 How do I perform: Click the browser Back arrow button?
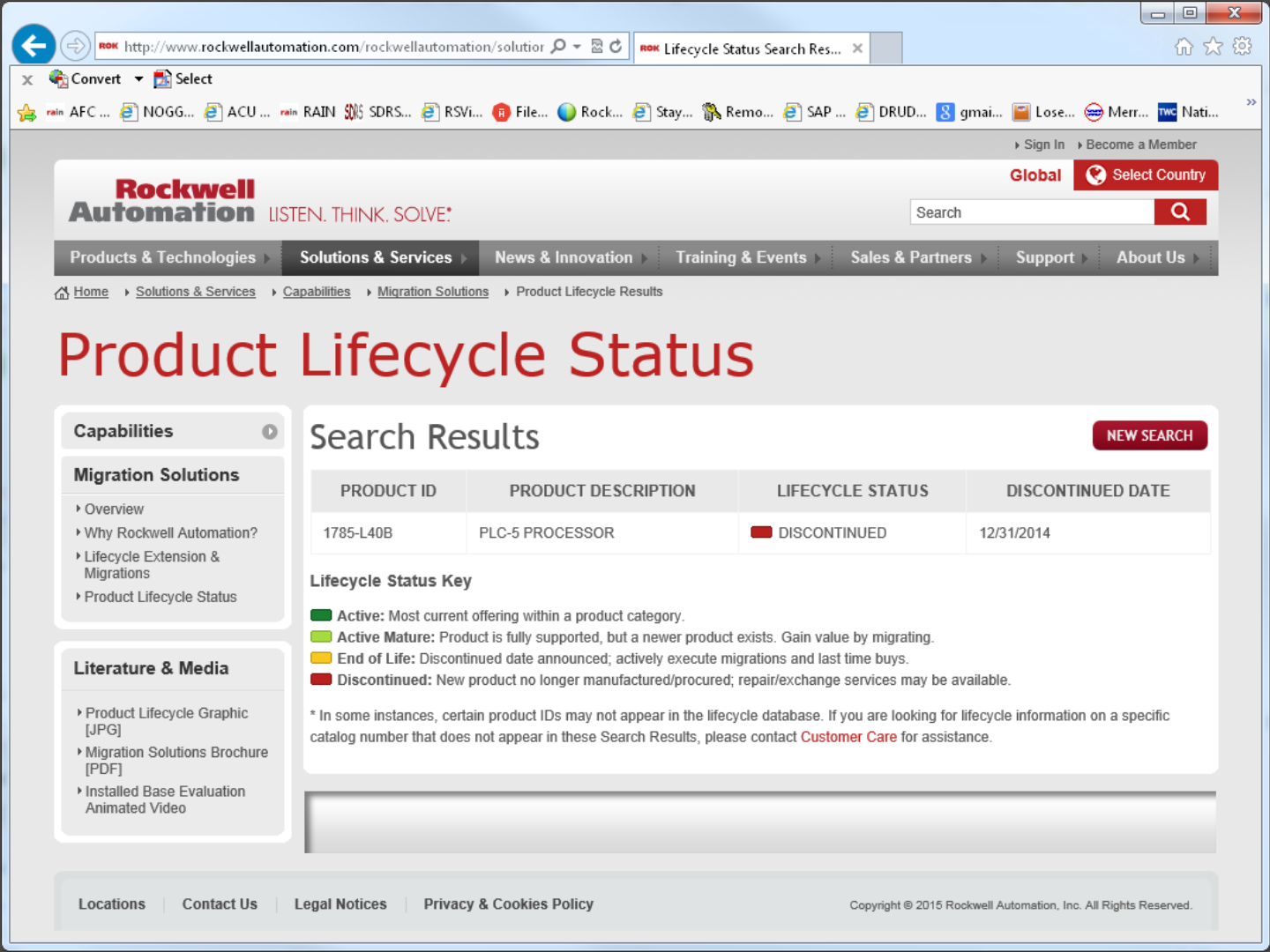coord(34,45)
